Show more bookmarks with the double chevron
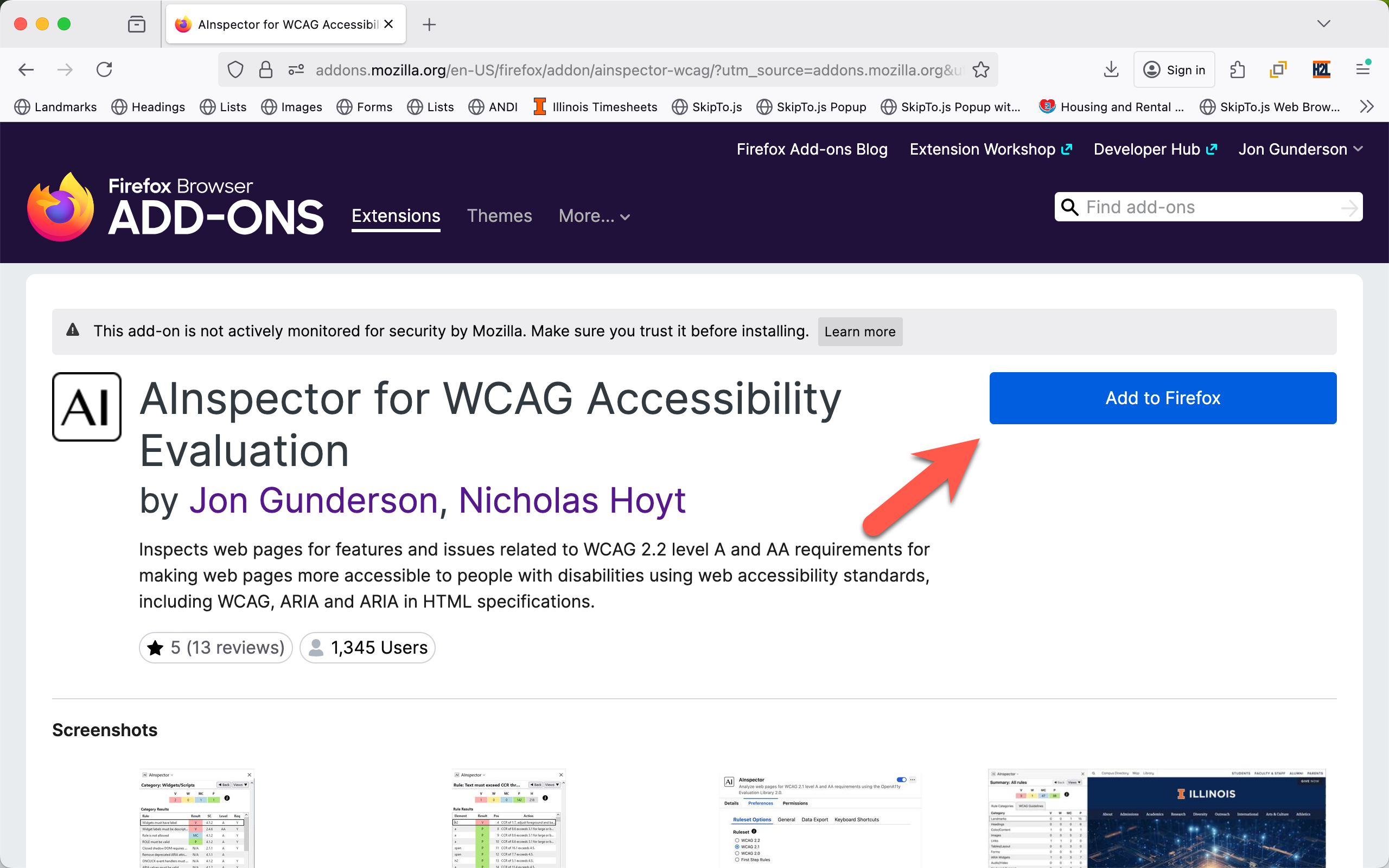1389x868 pixels. click(x=1367, y=107)
